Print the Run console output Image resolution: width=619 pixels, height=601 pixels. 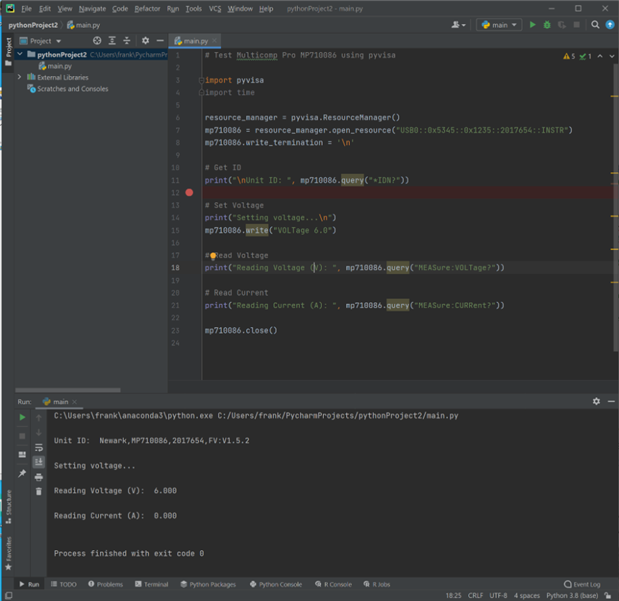(39, 477)
